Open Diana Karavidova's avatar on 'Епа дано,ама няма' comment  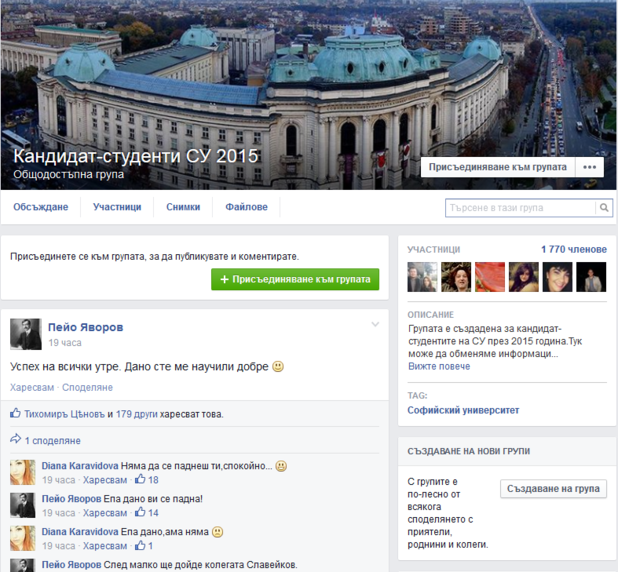click(x=23, y=538)
